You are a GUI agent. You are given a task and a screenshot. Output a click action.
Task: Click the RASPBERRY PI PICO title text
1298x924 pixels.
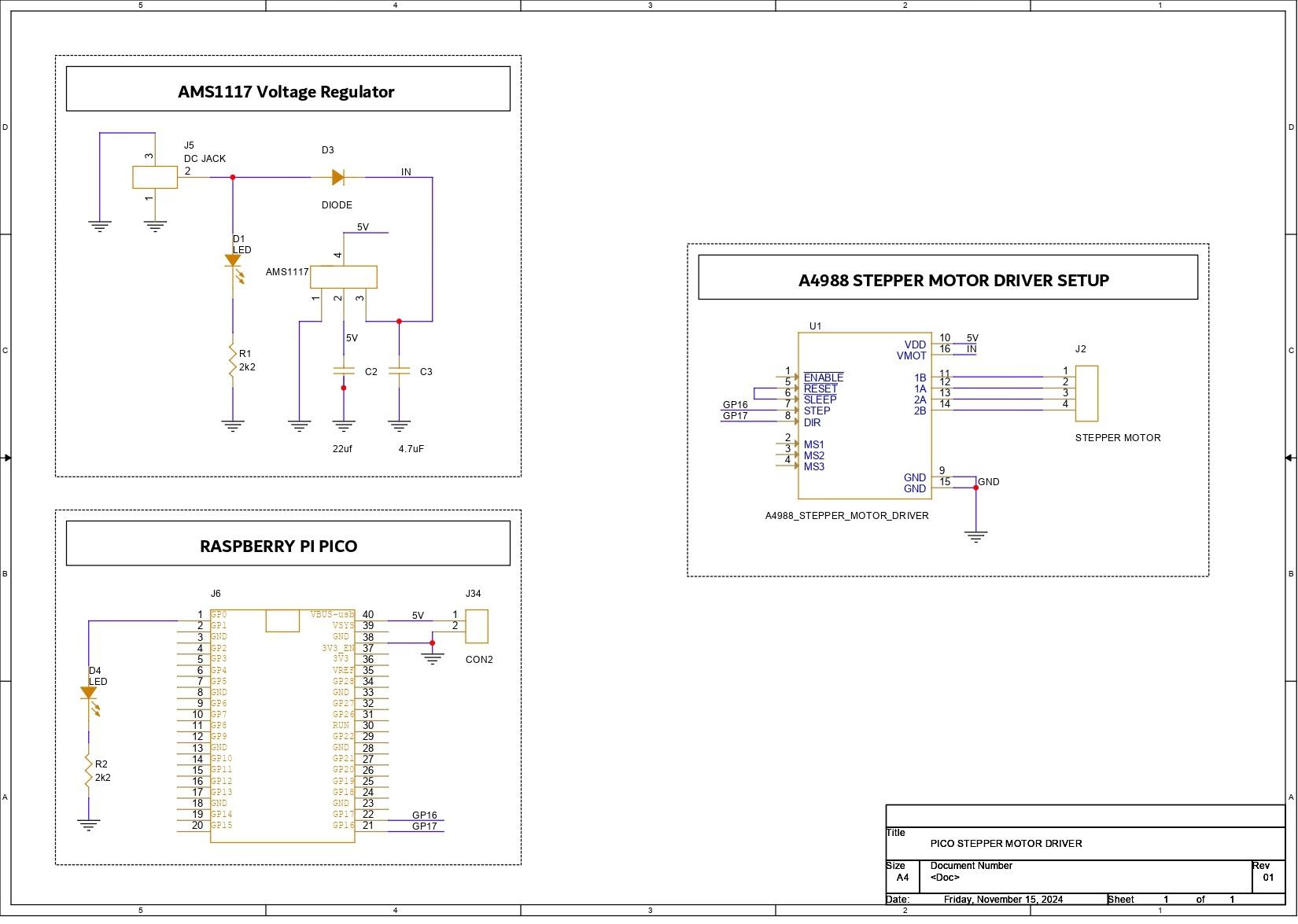(x=278, y=546)
